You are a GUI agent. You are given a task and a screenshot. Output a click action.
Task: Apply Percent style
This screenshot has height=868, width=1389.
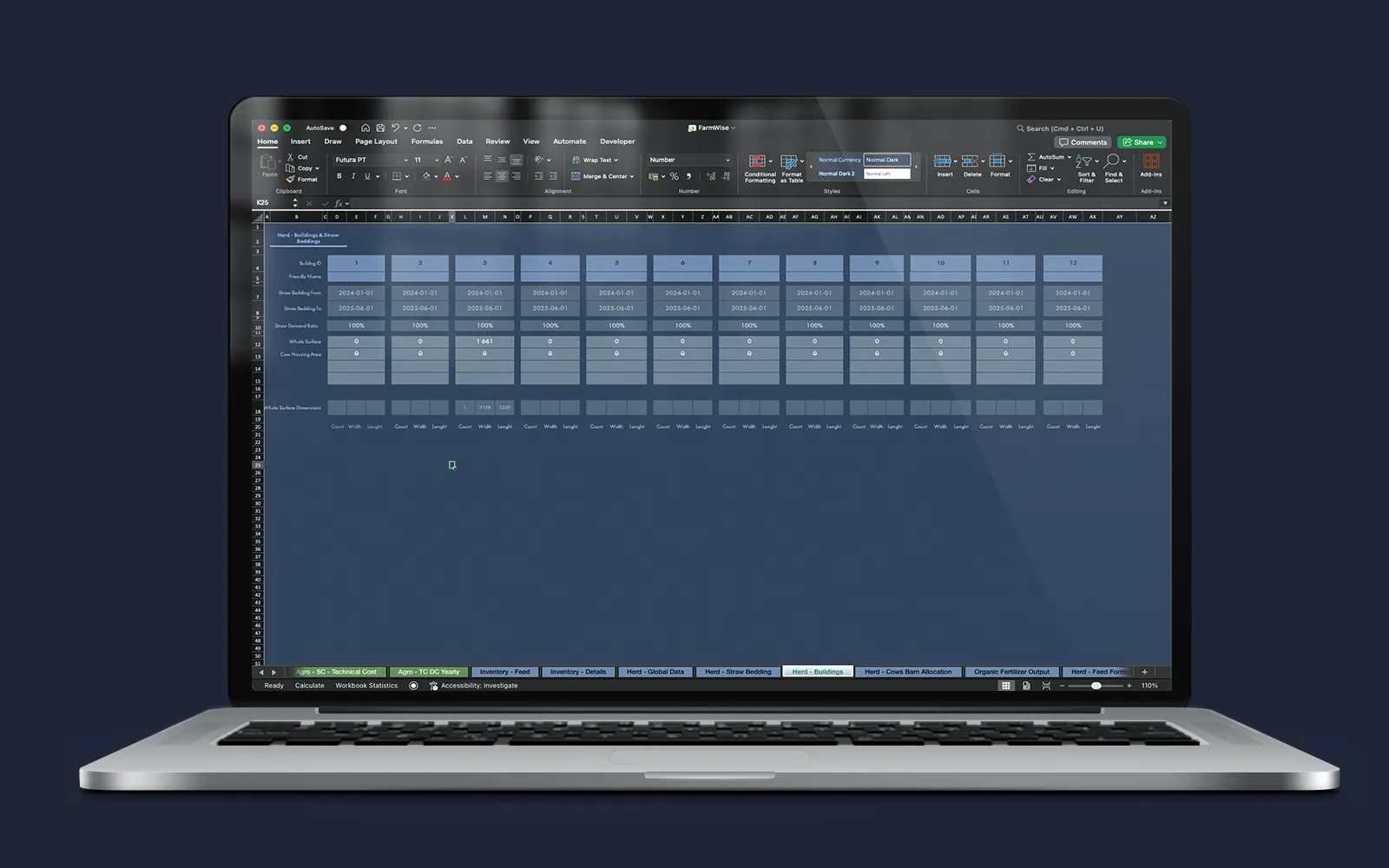pyautogui.click(x=675, y=176)
